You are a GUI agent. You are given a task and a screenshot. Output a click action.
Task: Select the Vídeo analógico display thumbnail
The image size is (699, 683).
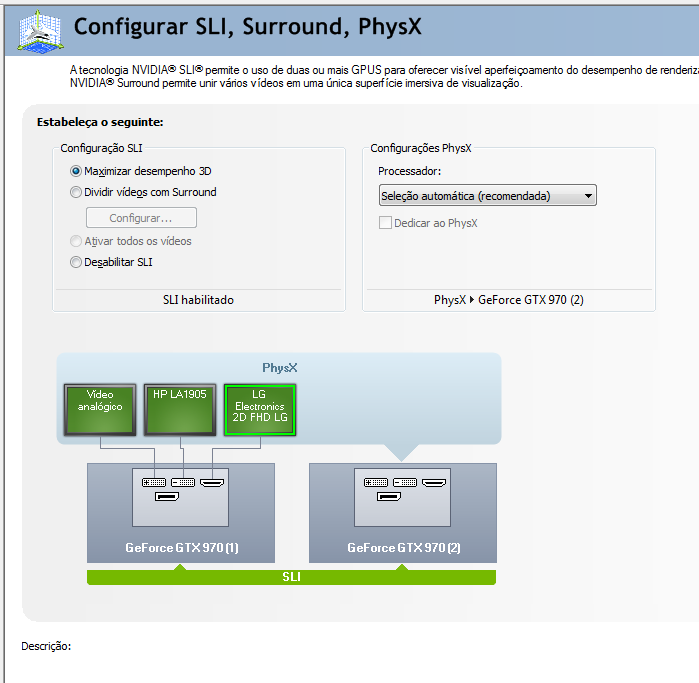coord(100,410)
